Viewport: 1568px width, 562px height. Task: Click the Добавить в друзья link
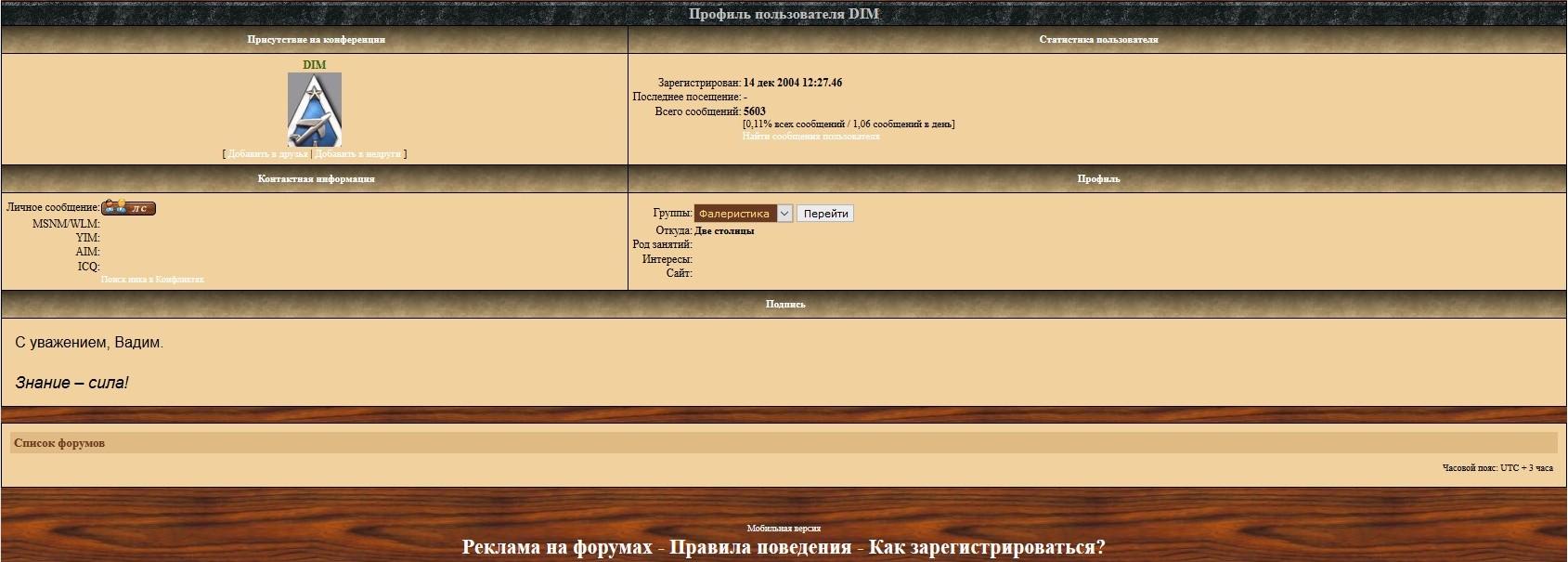click(x=267, y=154)
